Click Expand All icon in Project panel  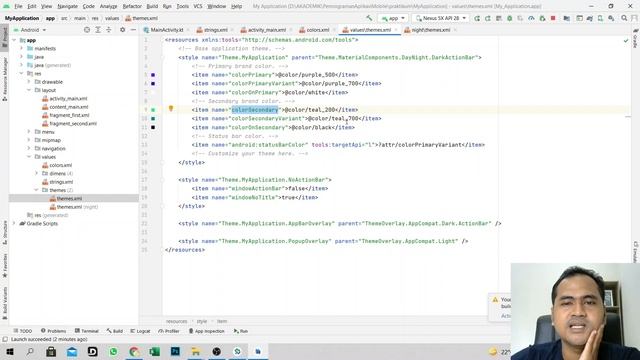(98, 30)
